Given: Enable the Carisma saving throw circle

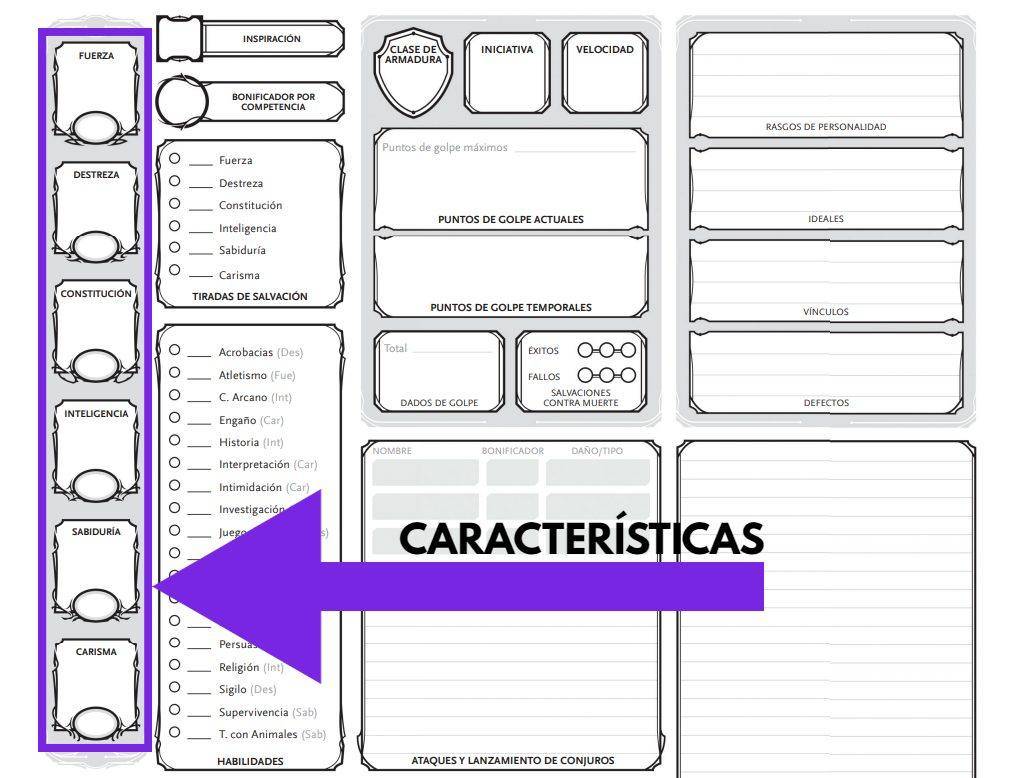Looking at the screenshot, I should pyautogui.click(x=175, y=270).
